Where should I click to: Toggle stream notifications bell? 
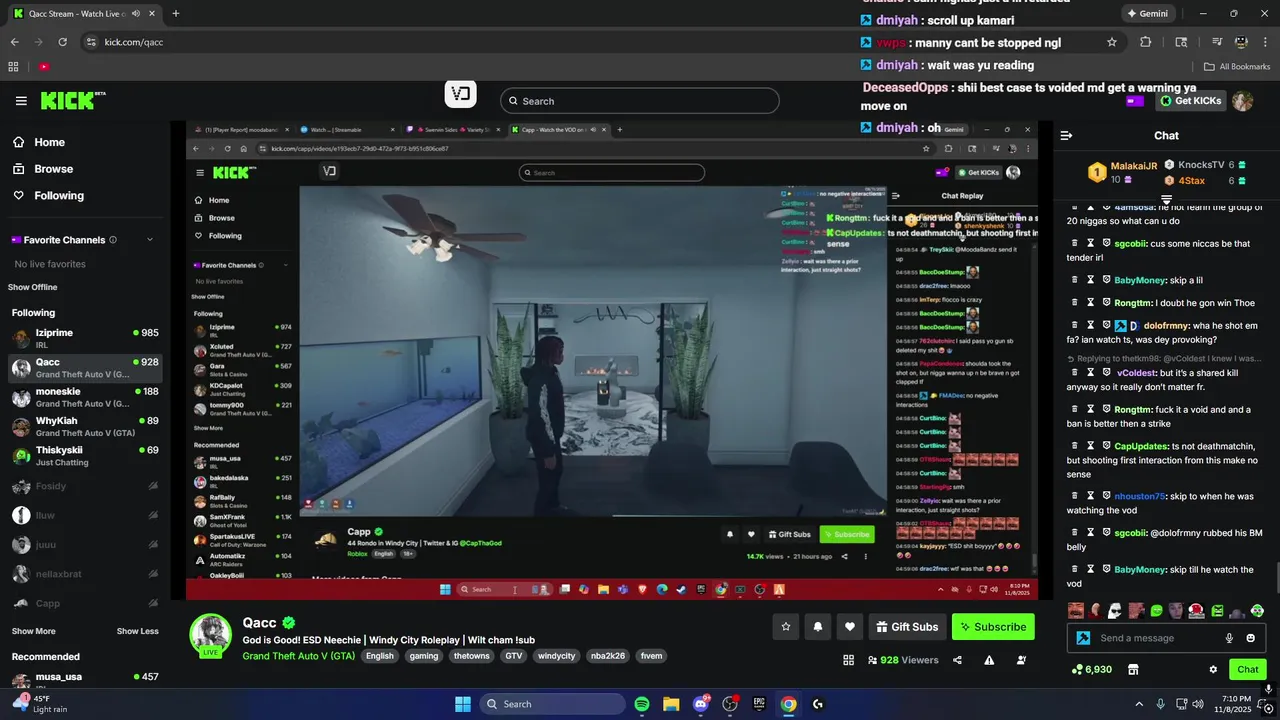(818, 627)
